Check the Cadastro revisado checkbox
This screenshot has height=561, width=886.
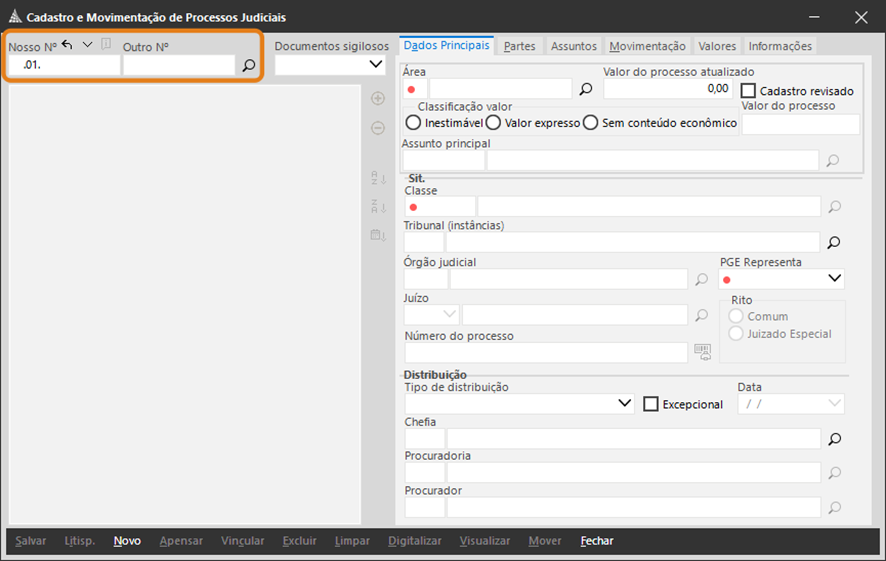(x=748, y=91)
